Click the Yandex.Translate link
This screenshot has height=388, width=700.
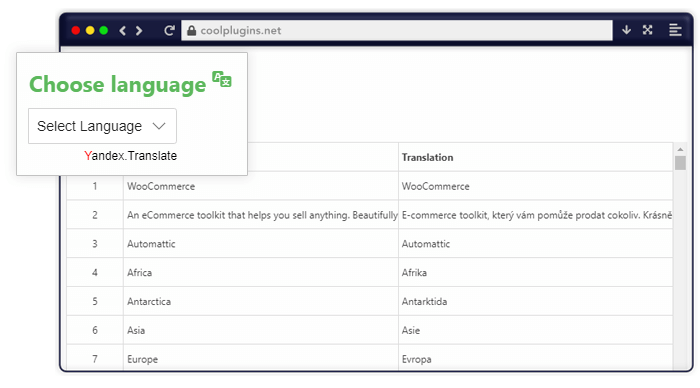pos(130,156)
